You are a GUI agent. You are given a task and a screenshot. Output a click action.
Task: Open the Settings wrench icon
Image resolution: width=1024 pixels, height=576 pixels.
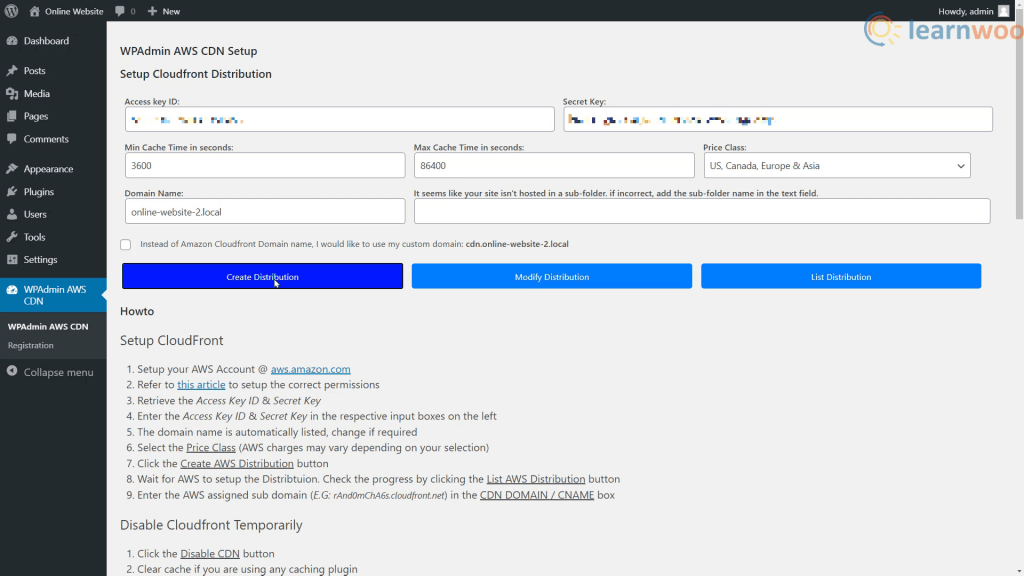[x=14, y=260]
